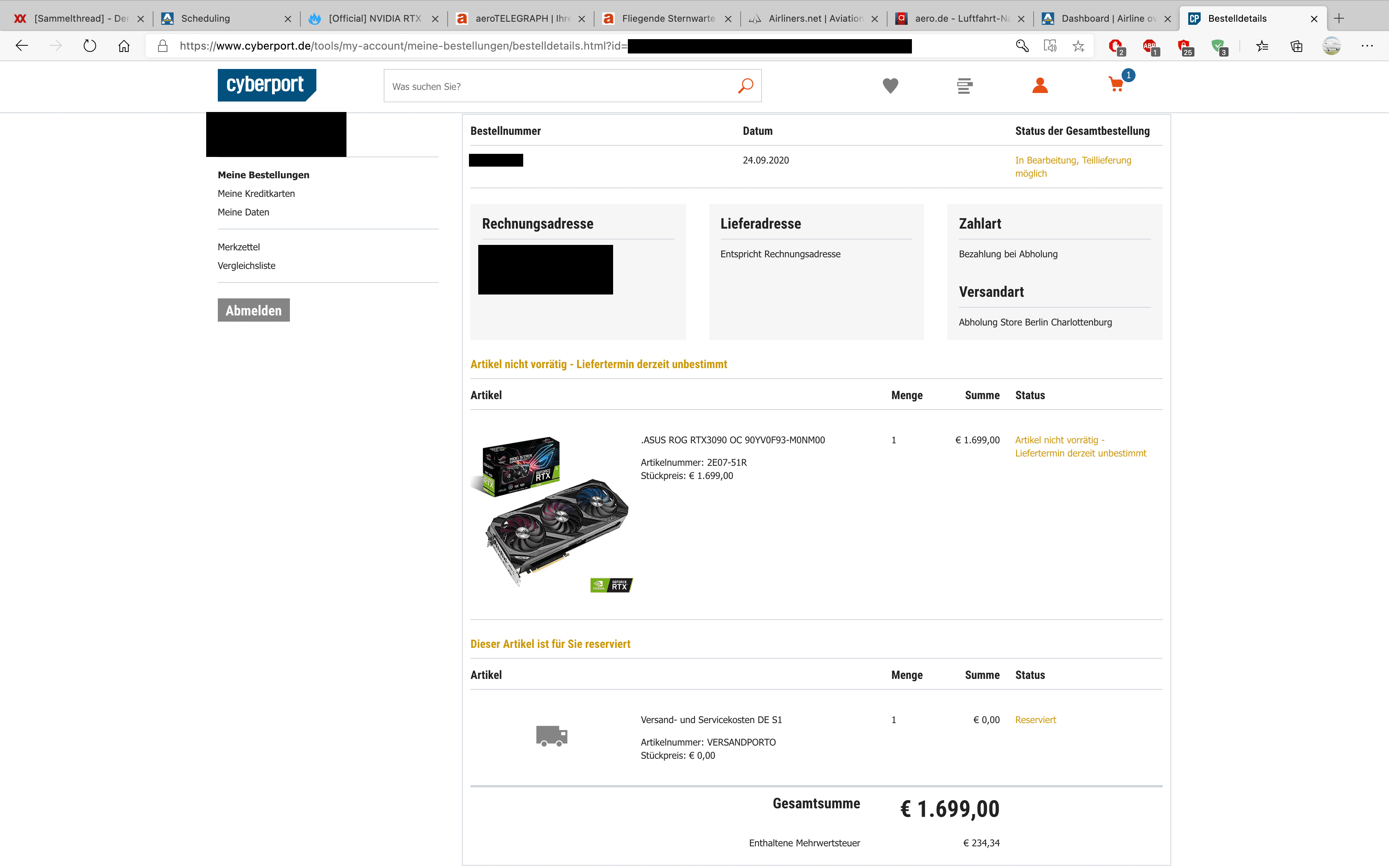Open the red extension icon with badge 2
The width and height of the screenshot is (1389, 868).
1117,47
